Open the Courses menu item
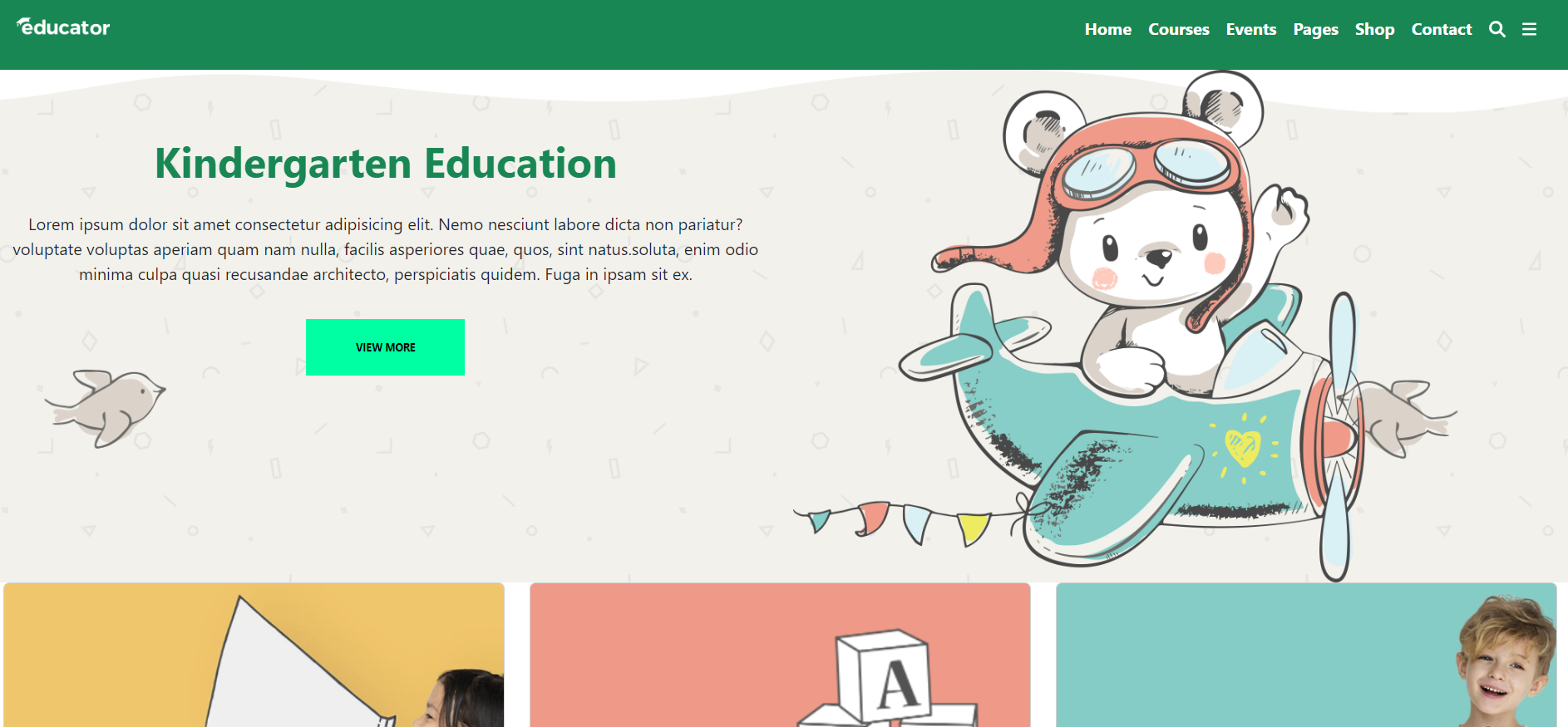Image resolution: width=1568 pixels, height=727 pixels. 1178,29
